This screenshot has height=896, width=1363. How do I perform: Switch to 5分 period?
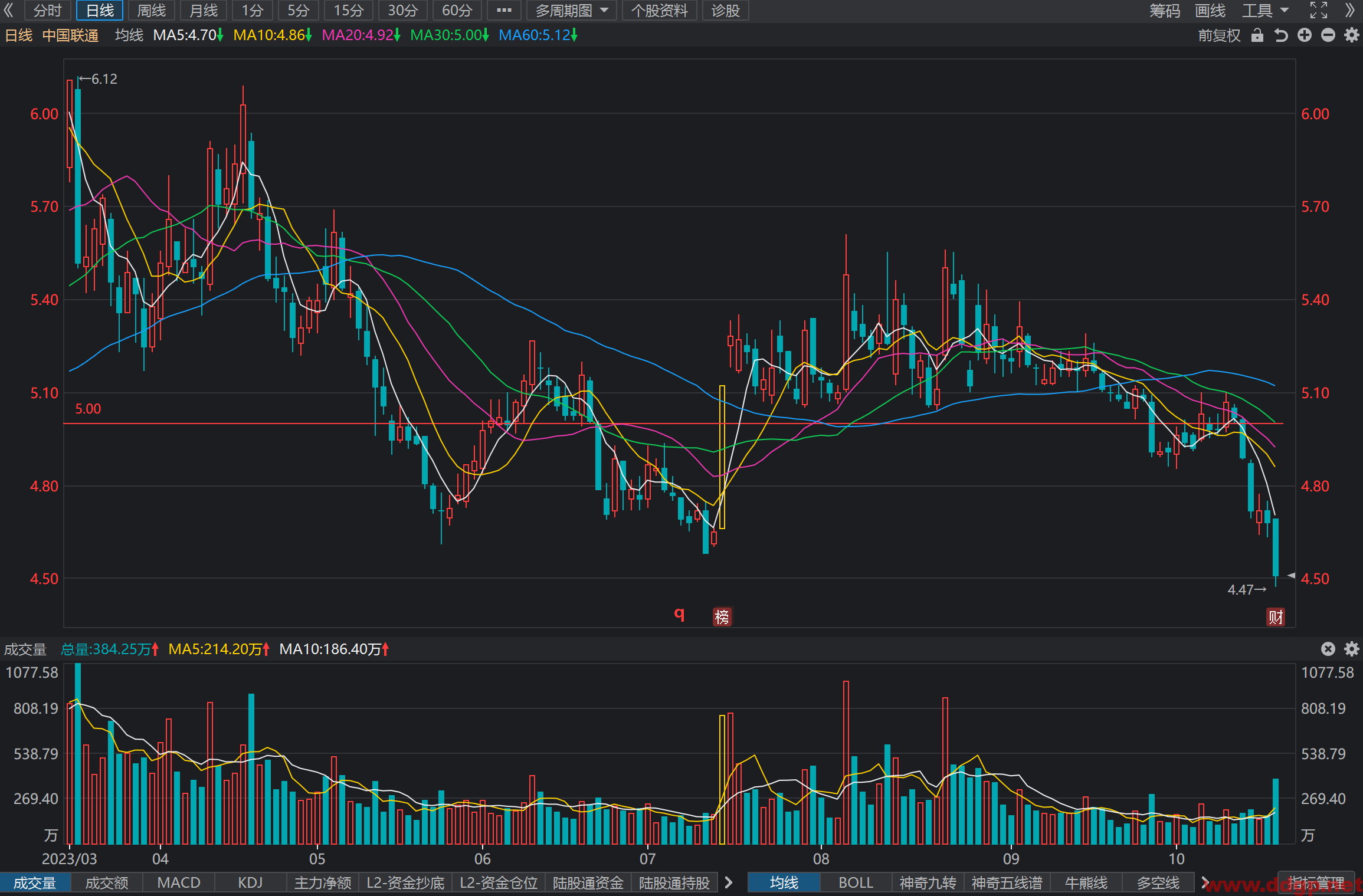(299, 10)
